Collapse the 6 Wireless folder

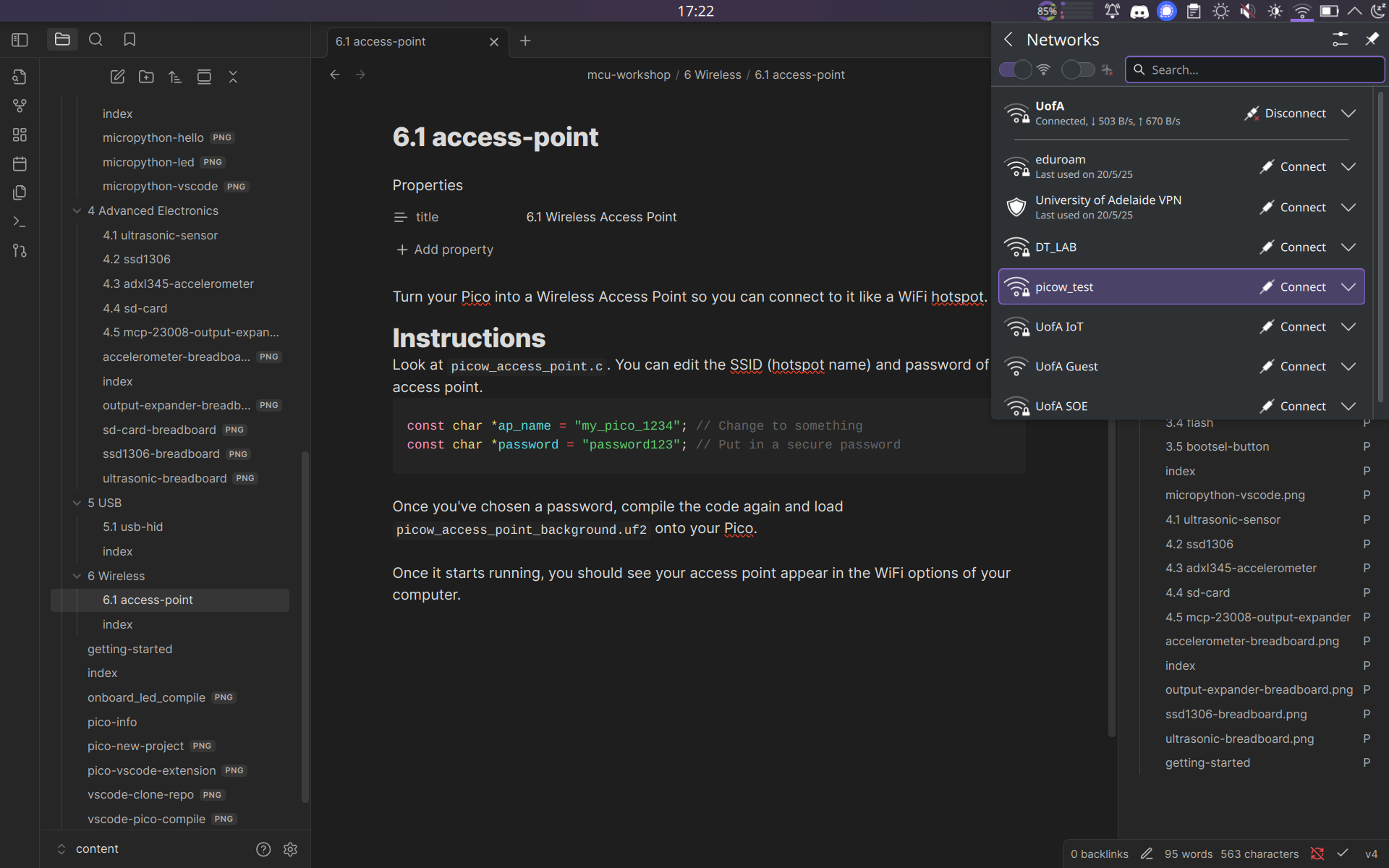point(77,576)
